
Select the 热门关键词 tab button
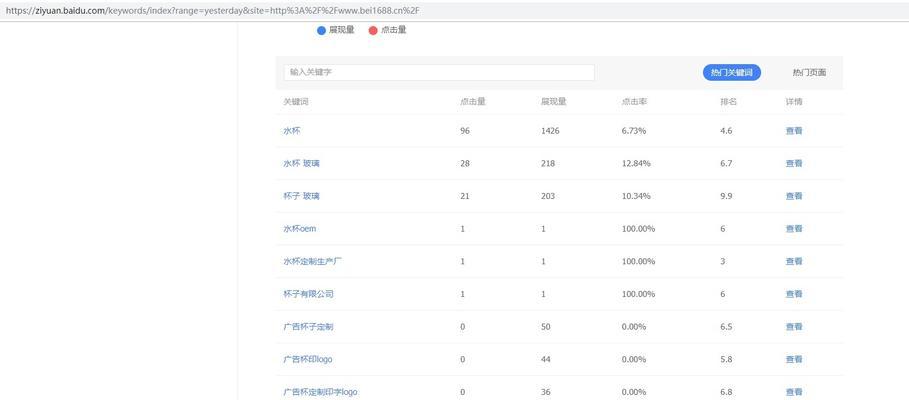tap(732, 72)
